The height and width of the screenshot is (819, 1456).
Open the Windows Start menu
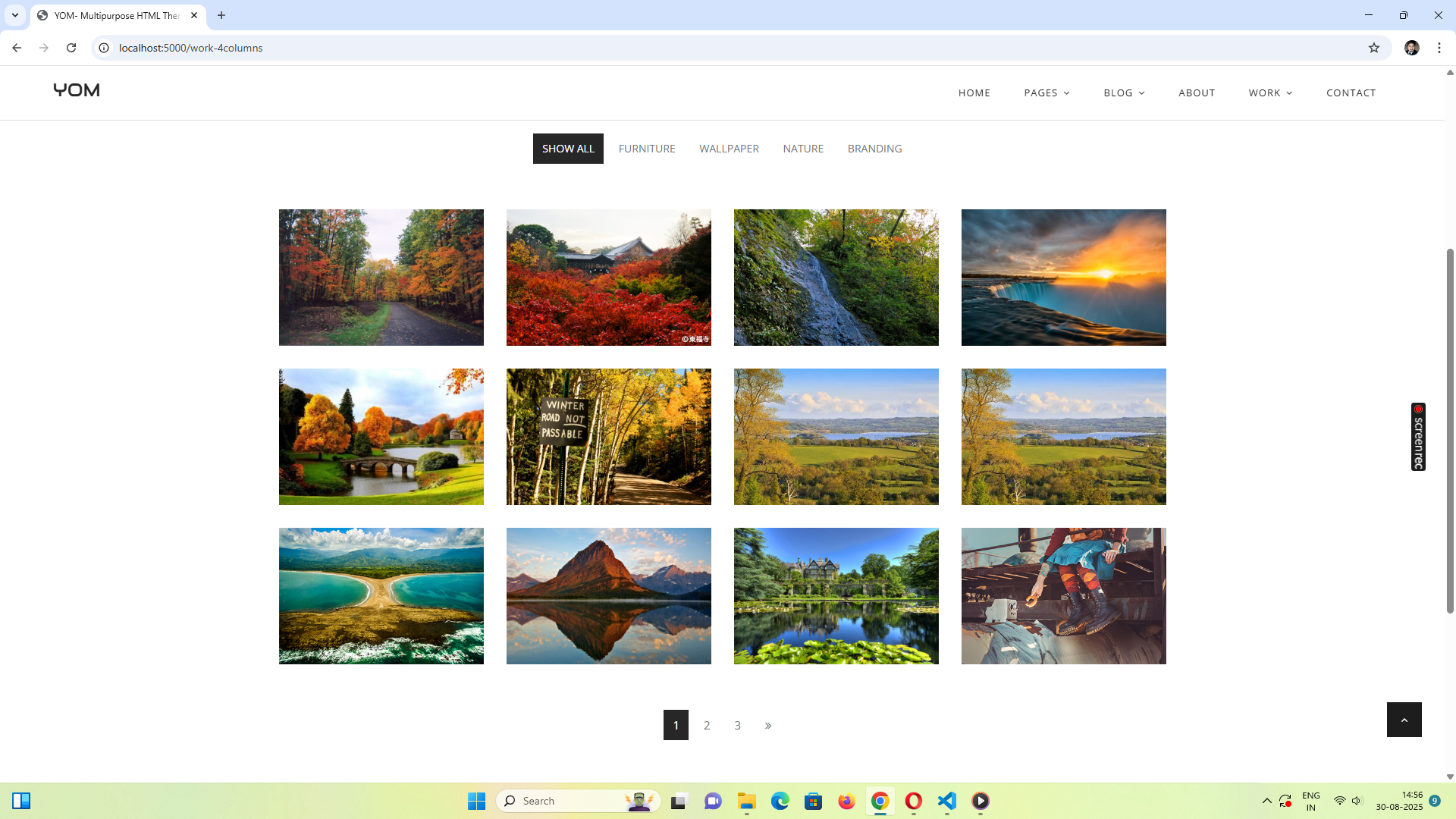[x=476, y=801]
